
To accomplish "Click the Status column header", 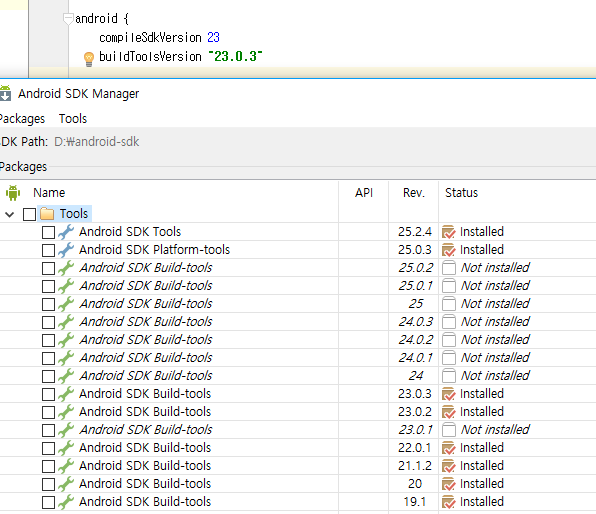I will (x=461, y=193).
